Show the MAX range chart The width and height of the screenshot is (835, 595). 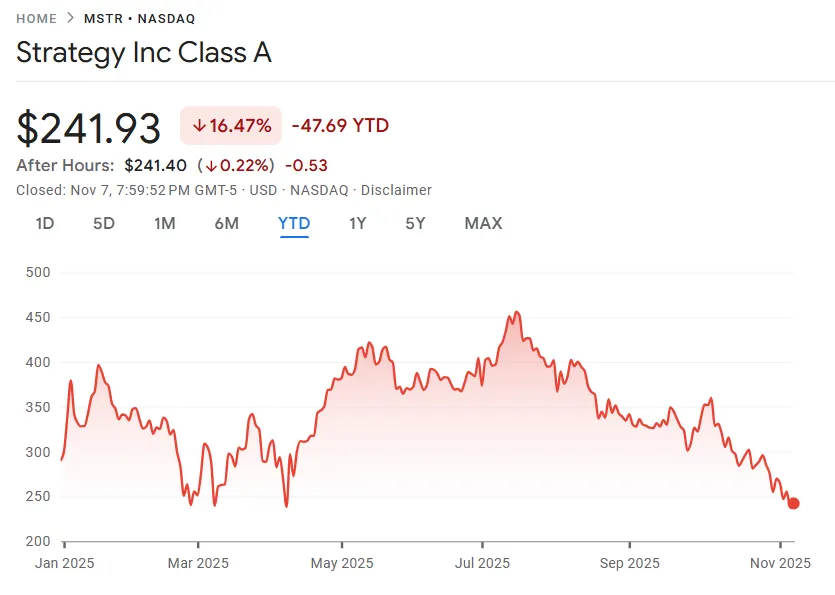(x=483, y=223)
